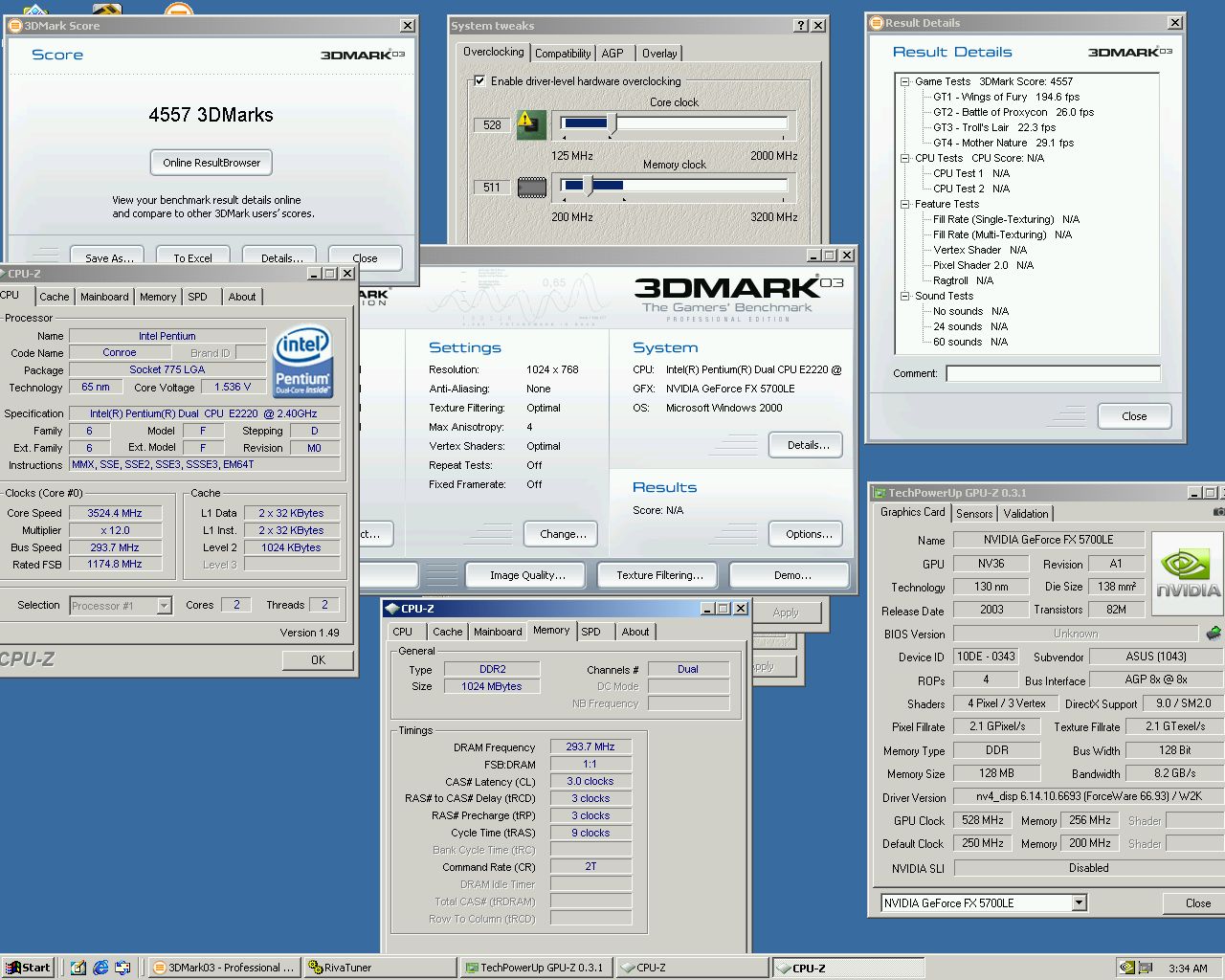This screenshot has width=1225, height=980.
Task: Click the Texture Filtering button
Action: [659, 575]
